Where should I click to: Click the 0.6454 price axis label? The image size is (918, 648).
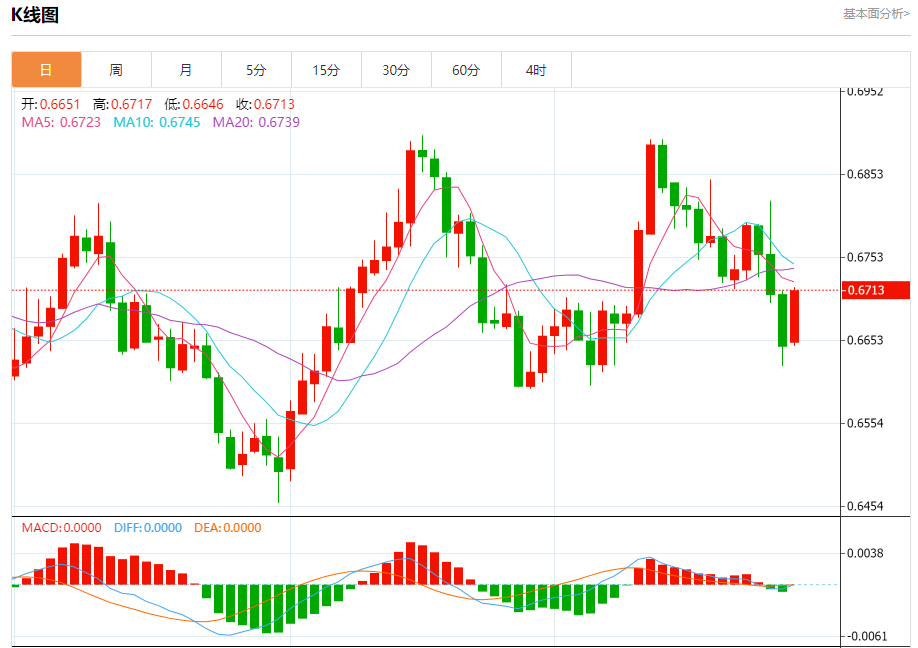[865, 506]
